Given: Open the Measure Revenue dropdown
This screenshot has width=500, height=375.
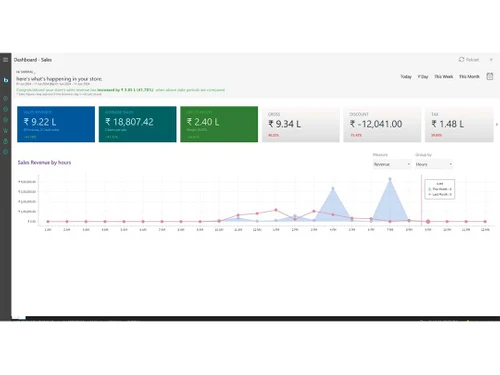Looking at the screenshot, I should 392,164.
